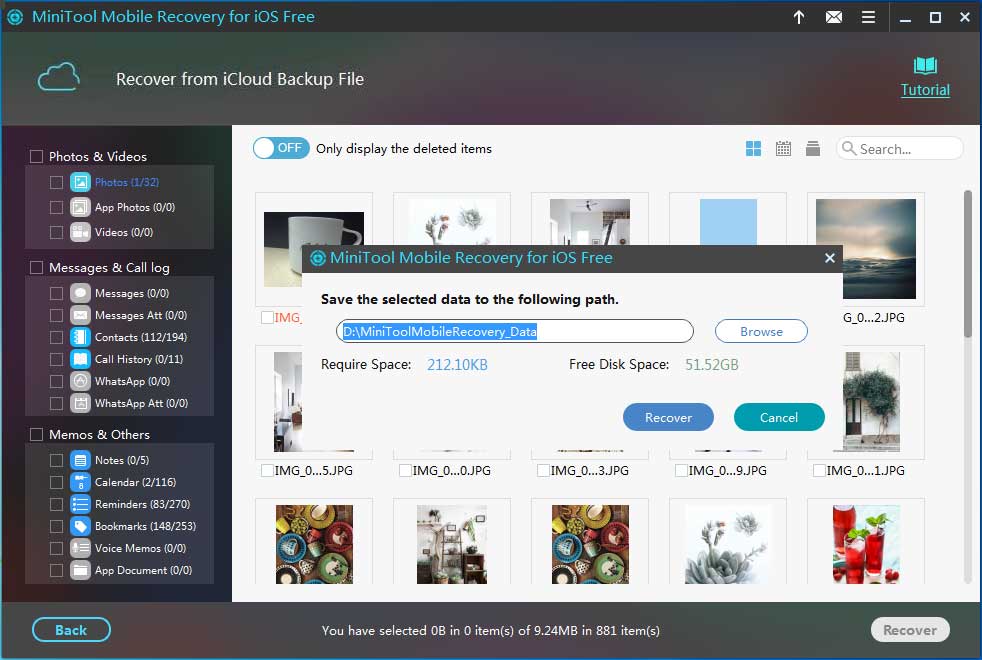Check the Memos & Others group checkbox
This screenshot has height=660, width=982.
click(36, 435)
